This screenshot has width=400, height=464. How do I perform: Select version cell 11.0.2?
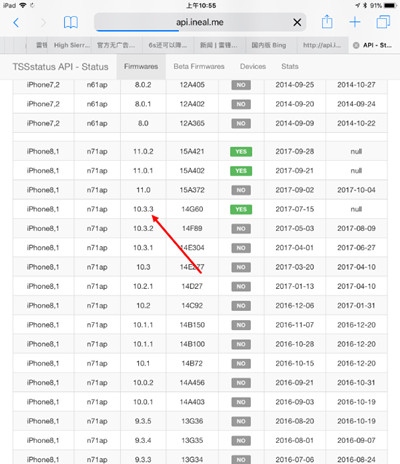click(x=143, y=151)
